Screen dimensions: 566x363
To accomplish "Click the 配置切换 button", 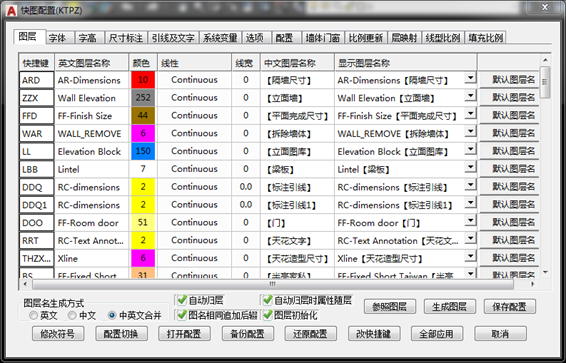I will pyautogui.click(x=121, y=334).
